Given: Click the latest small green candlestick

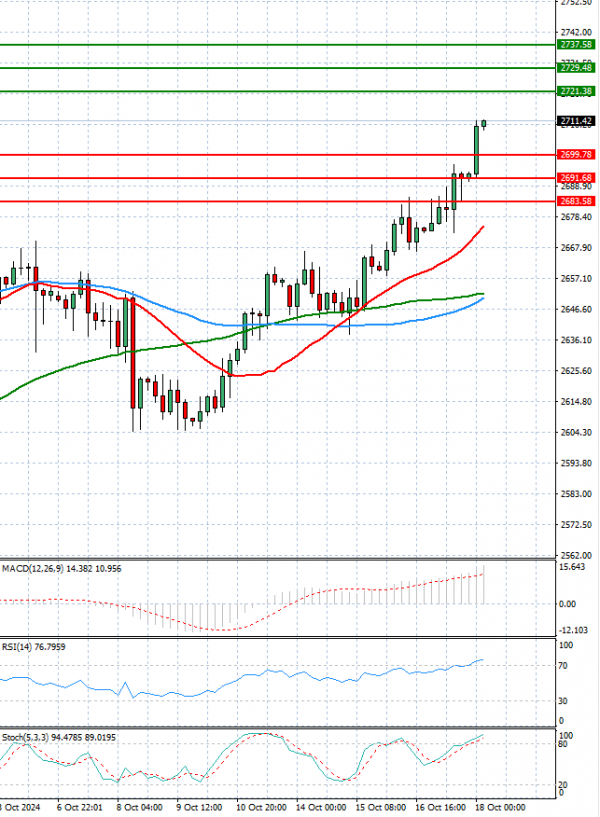Looking at the screenshot, I should pos(484,123).
